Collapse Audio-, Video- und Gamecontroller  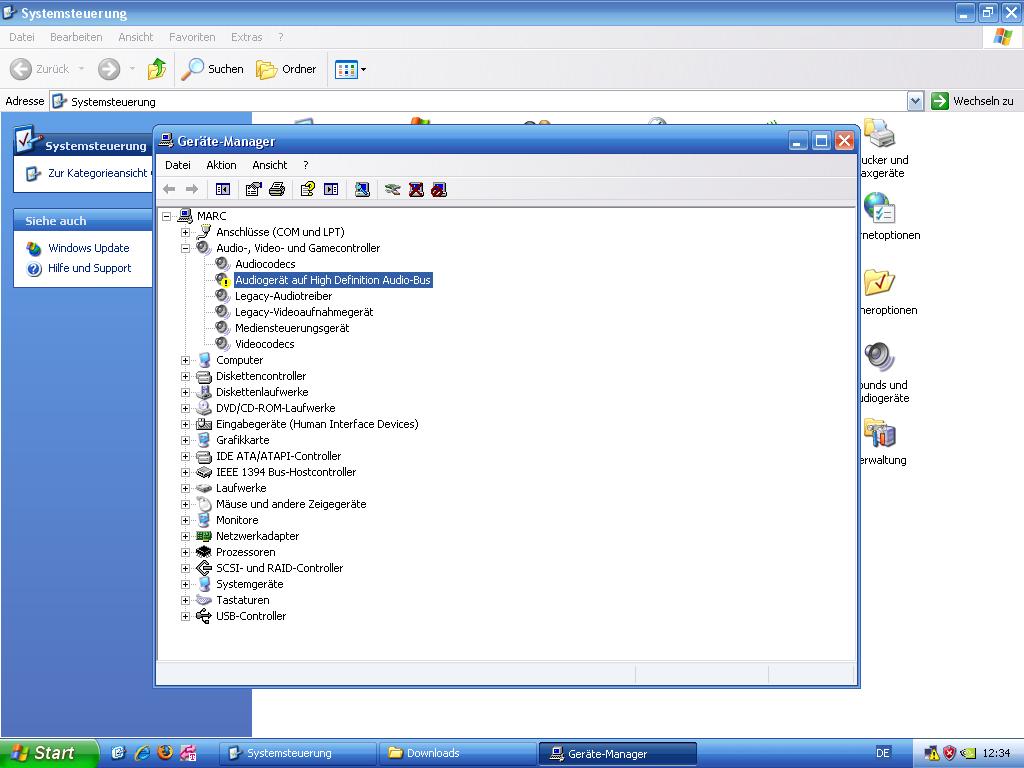pos(185,248)
